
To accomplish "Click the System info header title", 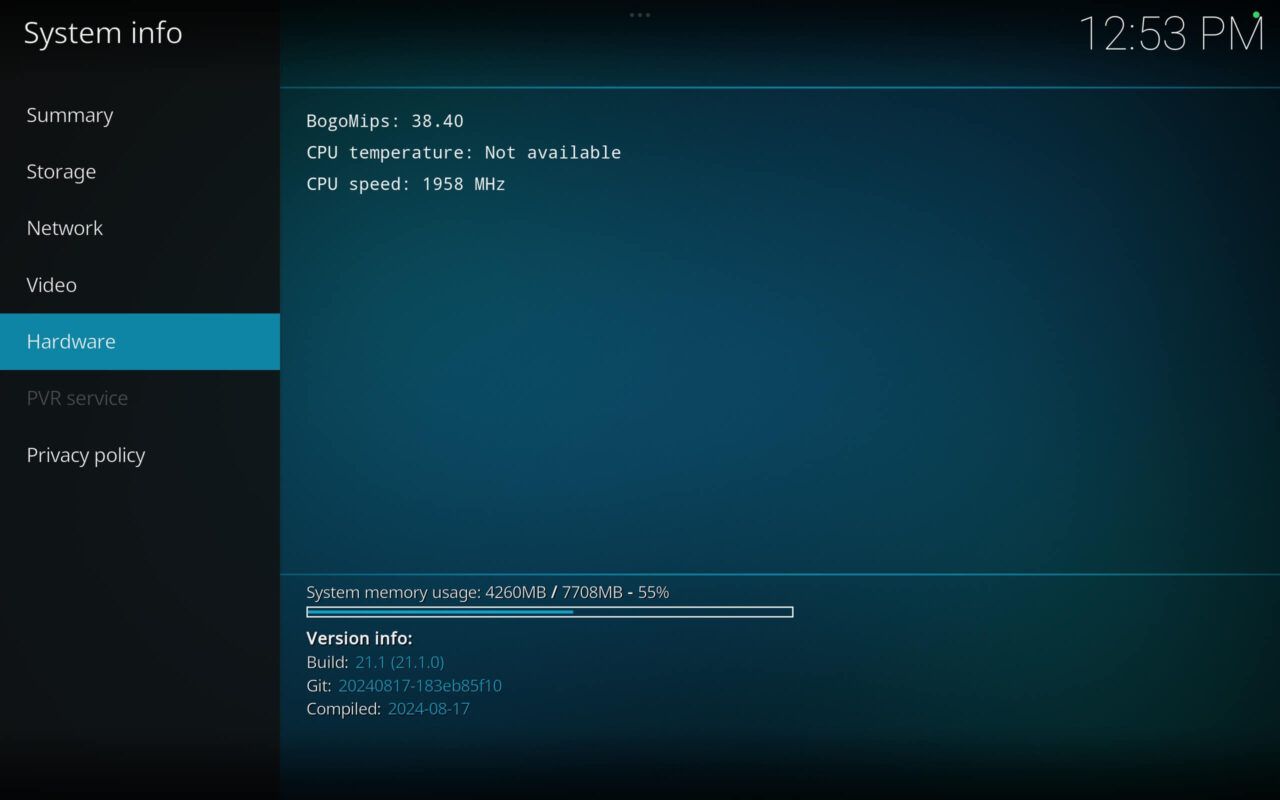I will (102, 32).
